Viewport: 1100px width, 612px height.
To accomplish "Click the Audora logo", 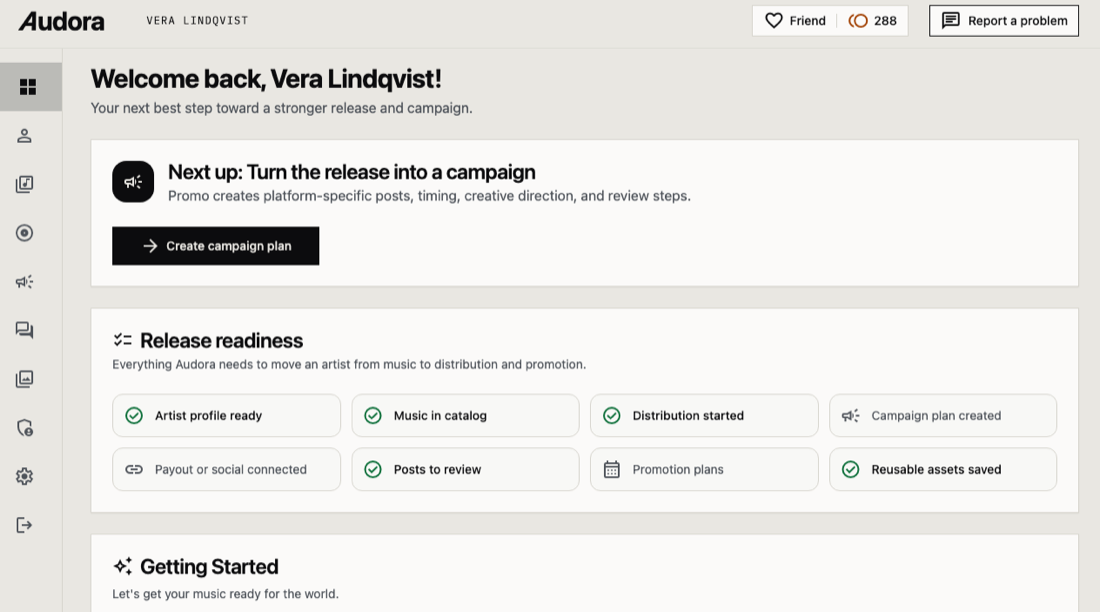I will (x=62, y=22).
